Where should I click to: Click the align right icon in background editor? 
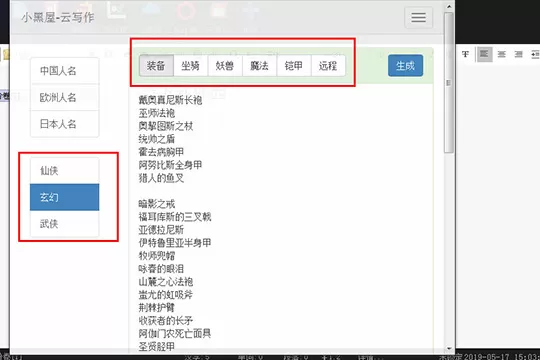click(518, 54)
